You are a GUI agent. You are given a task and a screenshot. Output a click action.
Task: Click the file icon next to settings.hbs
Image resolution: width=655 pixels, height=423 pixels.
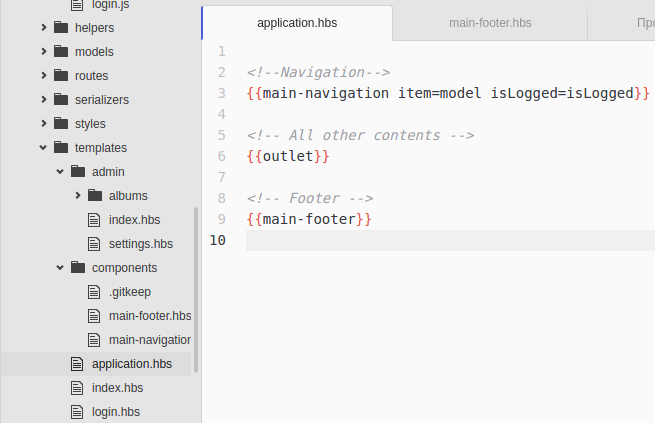click(x=94, y=244)
